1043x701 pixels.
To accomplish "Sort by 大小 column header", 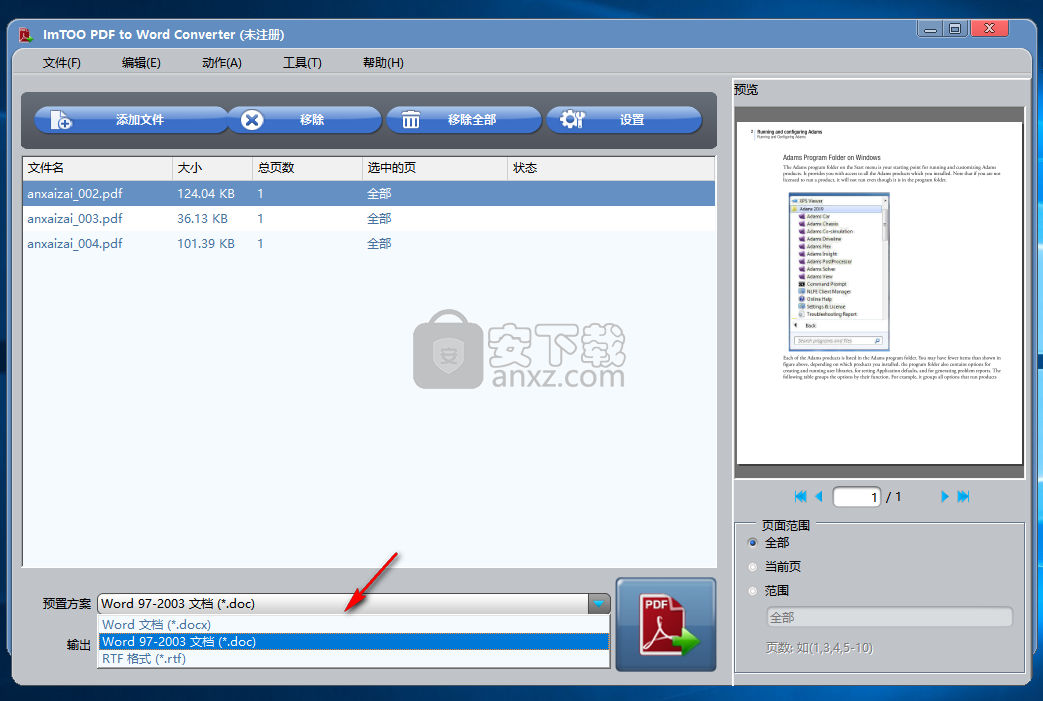I will tap(213, 168).
